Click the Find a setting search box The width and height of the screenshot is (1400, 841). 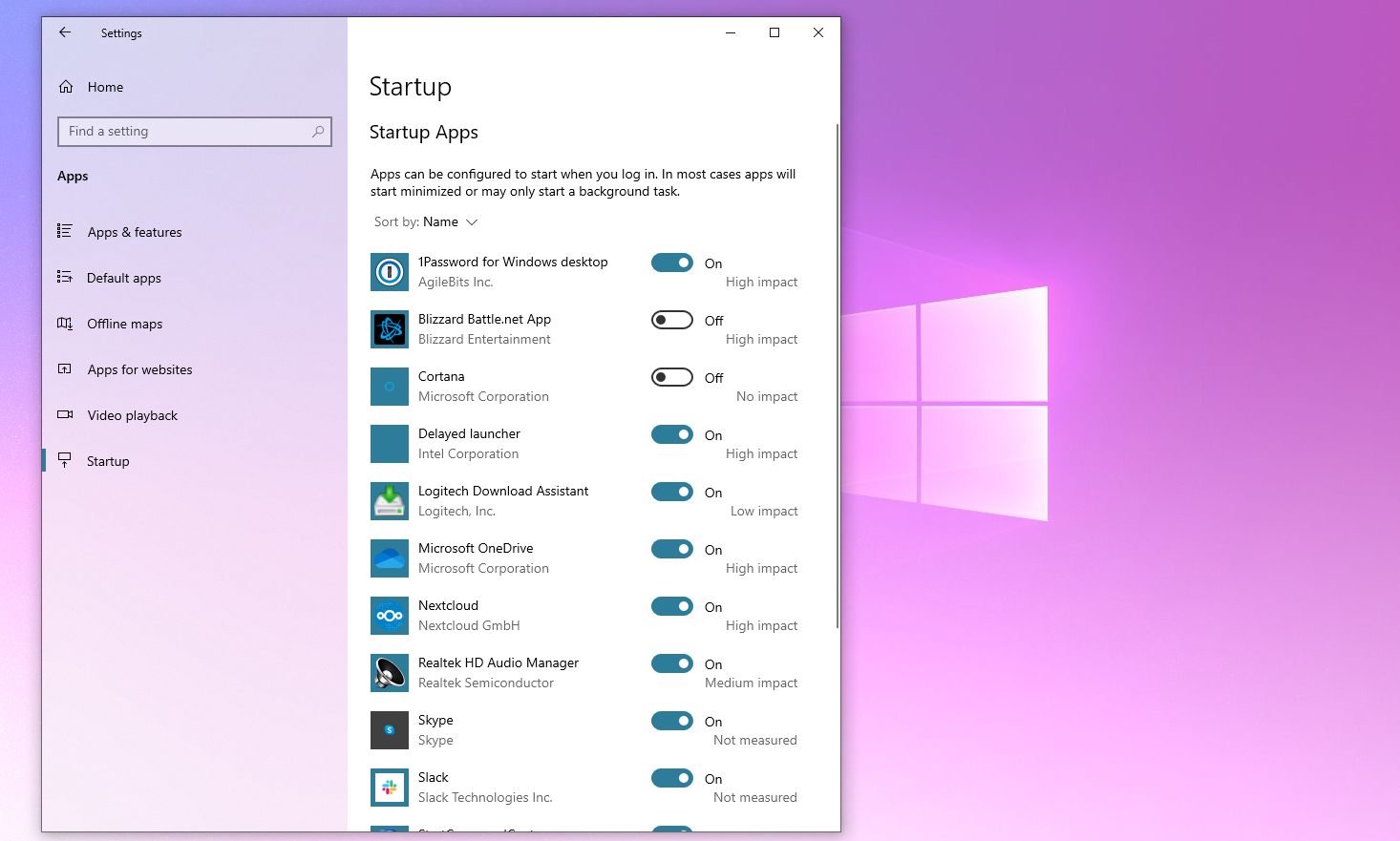click(195, 131)
